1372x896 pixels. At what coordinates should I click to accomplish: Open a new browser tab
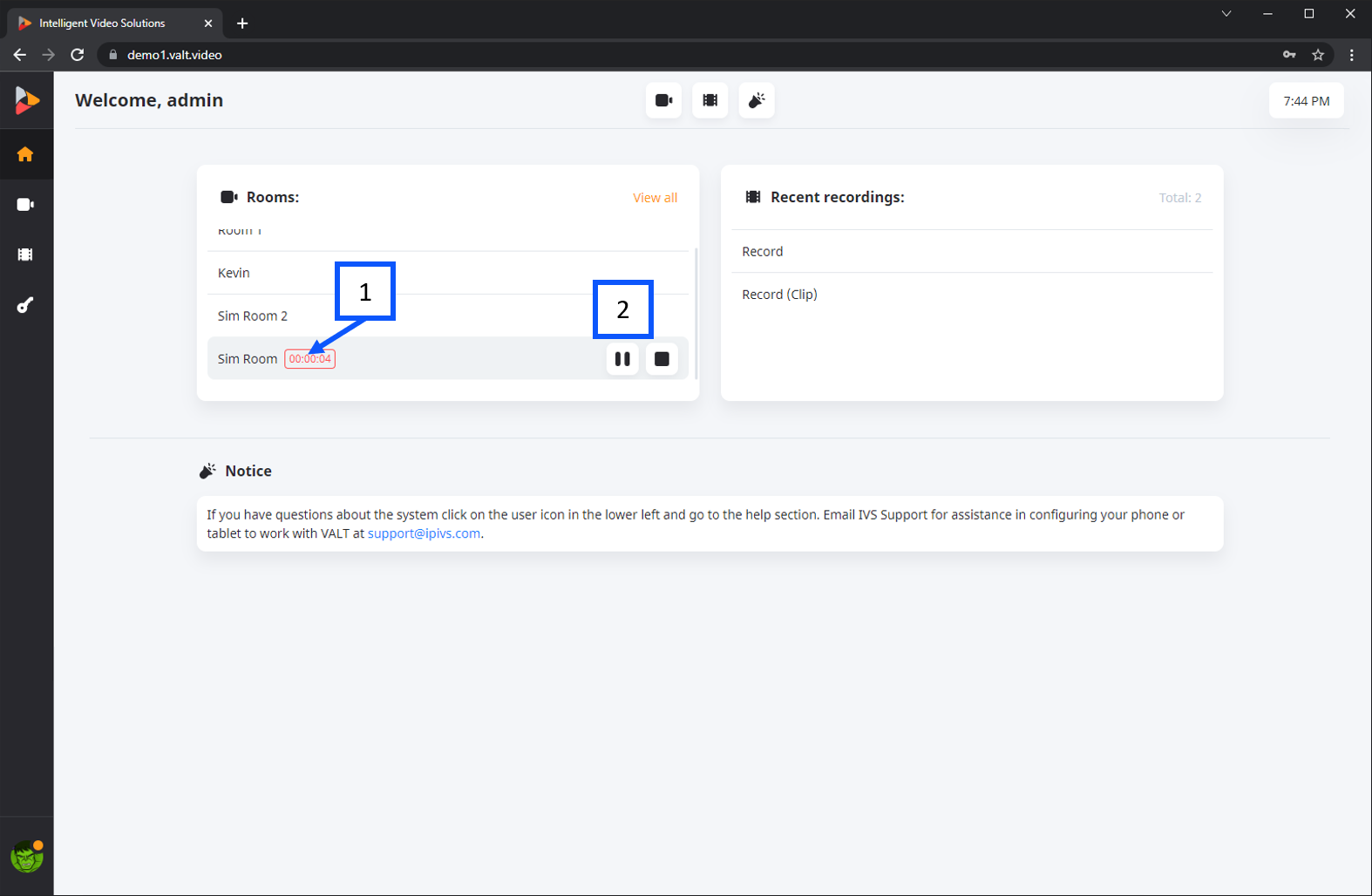pos(242,24)
